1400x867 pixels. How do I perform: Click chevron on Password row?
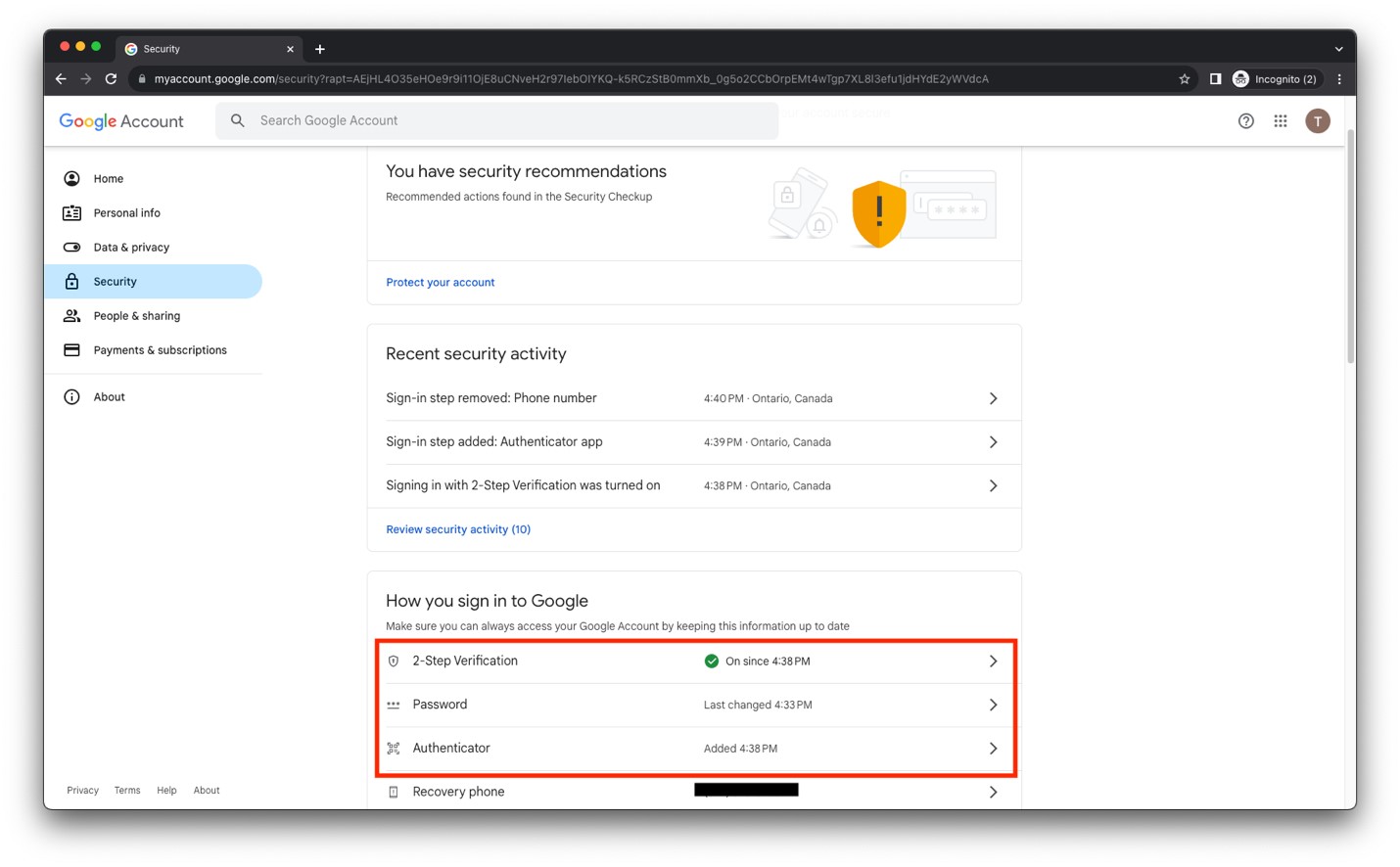993,705
